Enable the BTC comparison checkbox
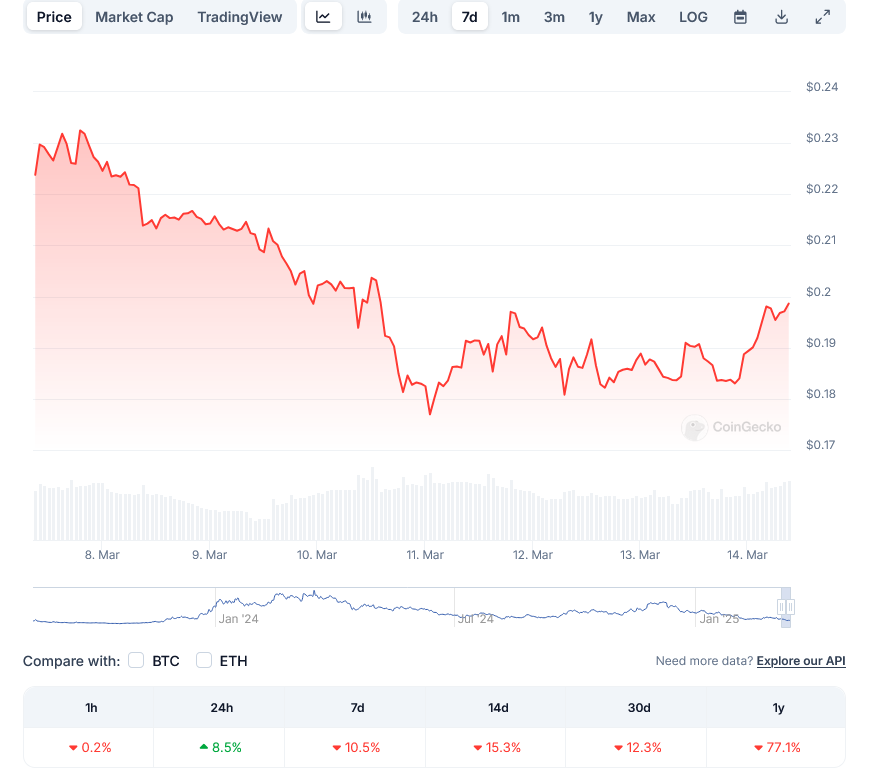The width and height of the screenshot is (872, 773). pos(137,660)
